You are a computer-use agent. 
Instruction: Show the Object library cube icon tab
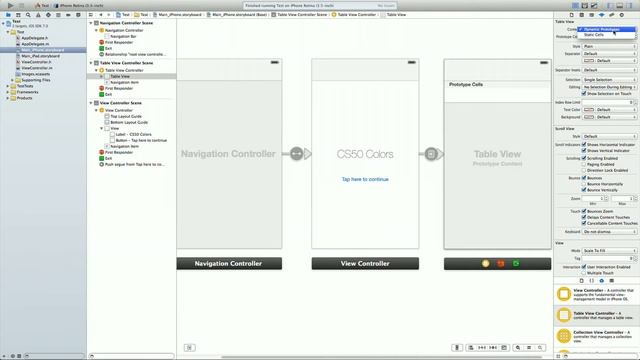[602, 281]
